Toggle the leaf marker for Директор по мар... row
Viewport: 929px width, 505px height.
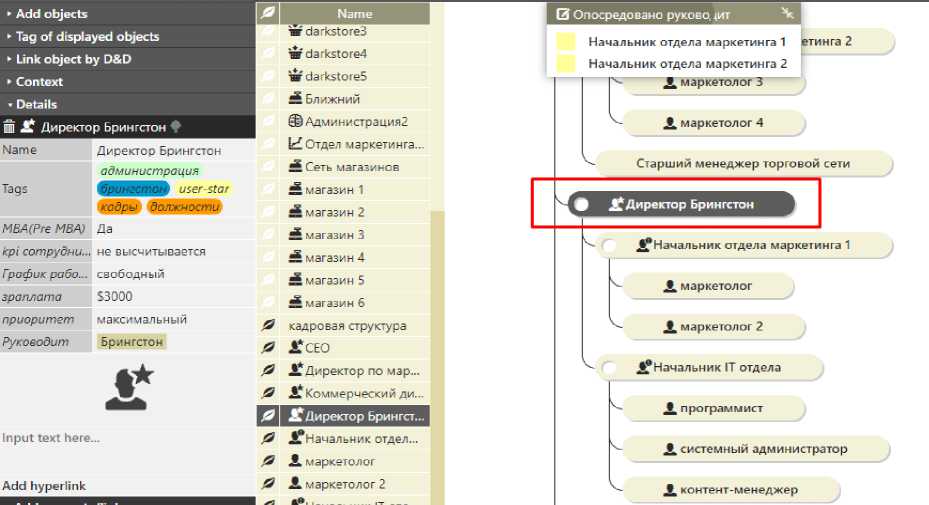pos(268,370)
